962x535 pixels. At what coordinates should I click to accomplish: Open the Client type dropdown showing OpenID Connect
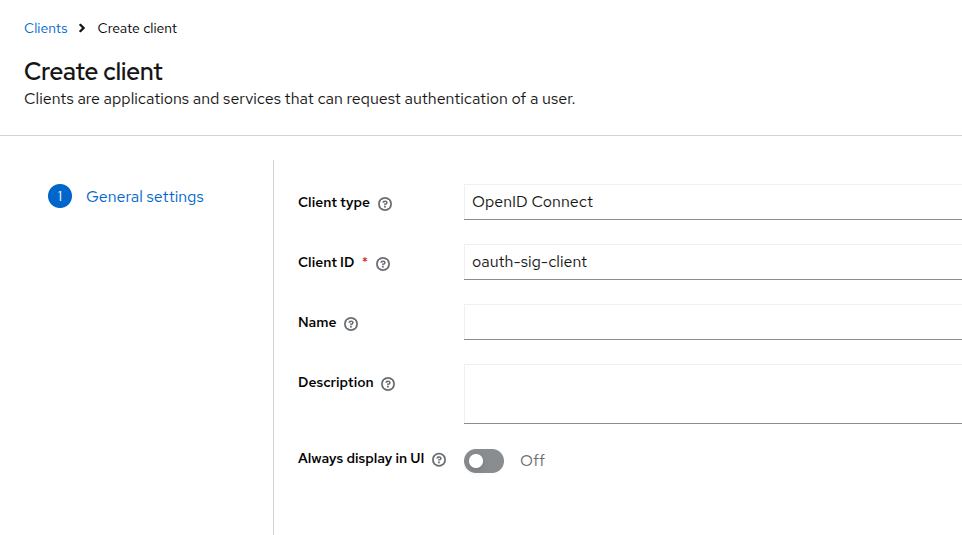713,202
